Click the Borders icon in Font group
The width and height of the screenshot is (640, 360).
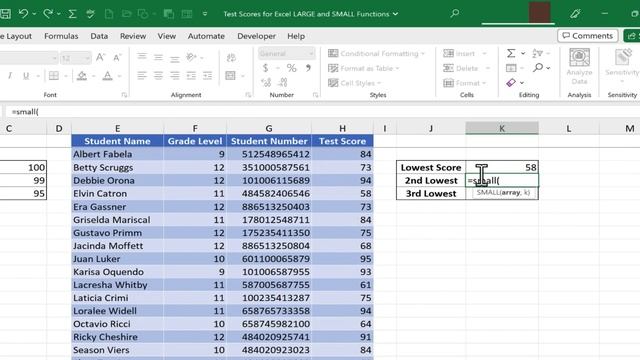[x=54, y=76]
